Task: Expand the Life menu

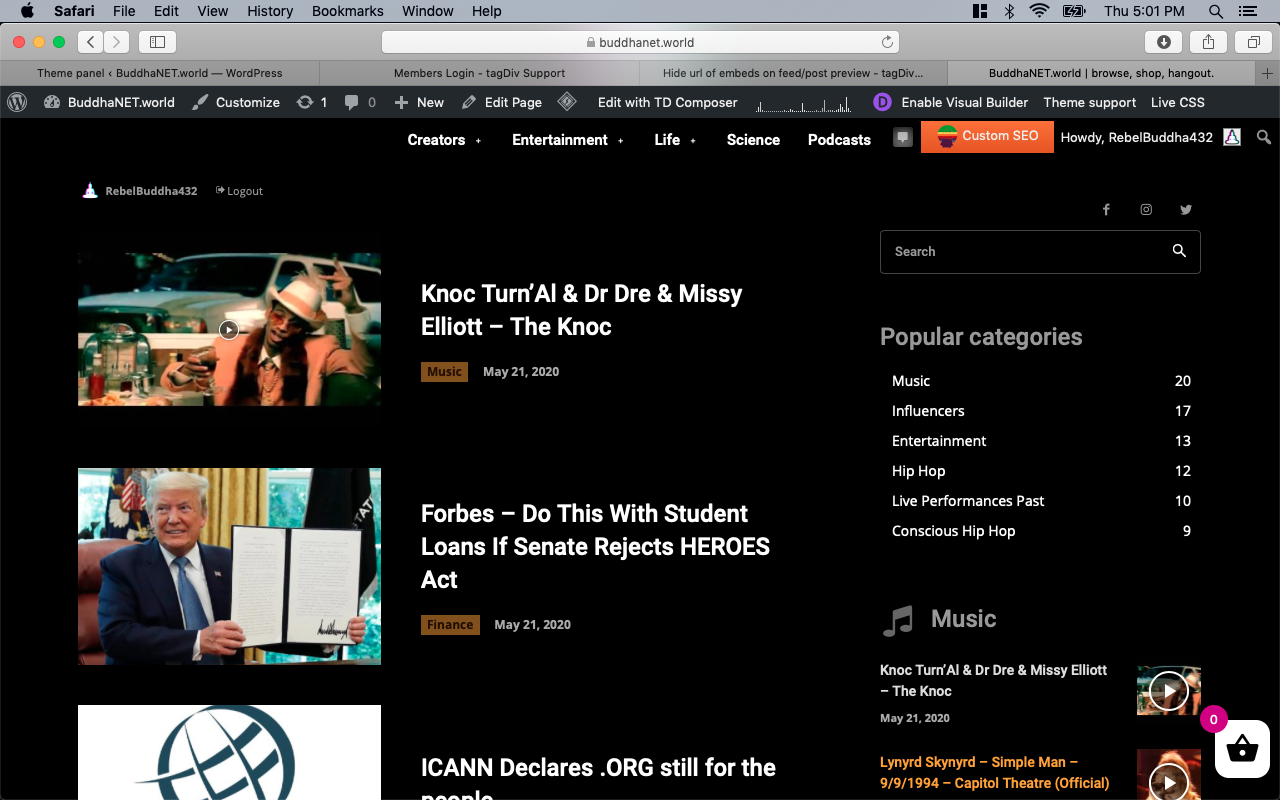Action: 675,139
